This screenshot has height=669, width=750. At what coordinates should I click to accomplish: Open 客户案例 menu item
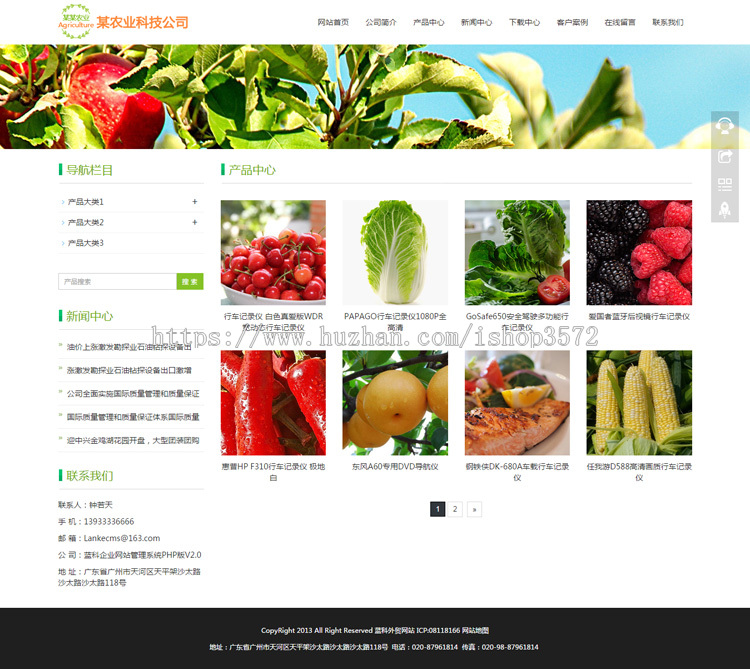coord(573,22)
